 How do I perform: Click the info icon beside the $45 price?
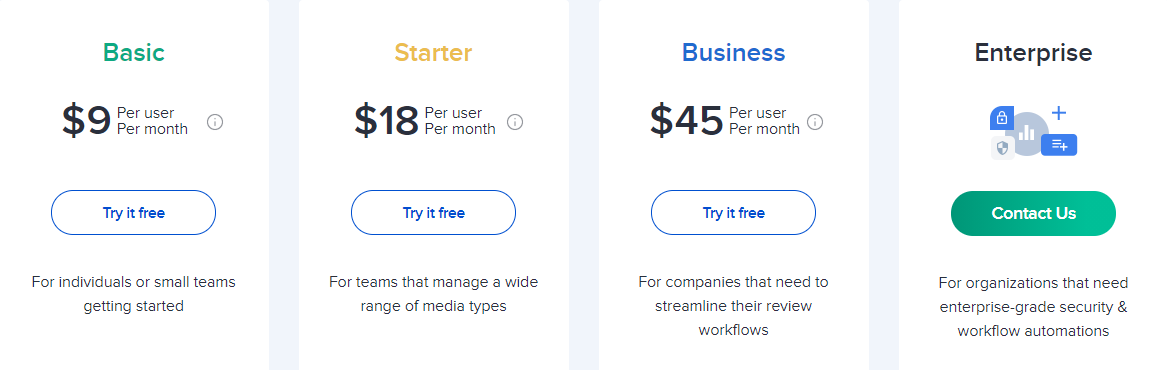815,121
